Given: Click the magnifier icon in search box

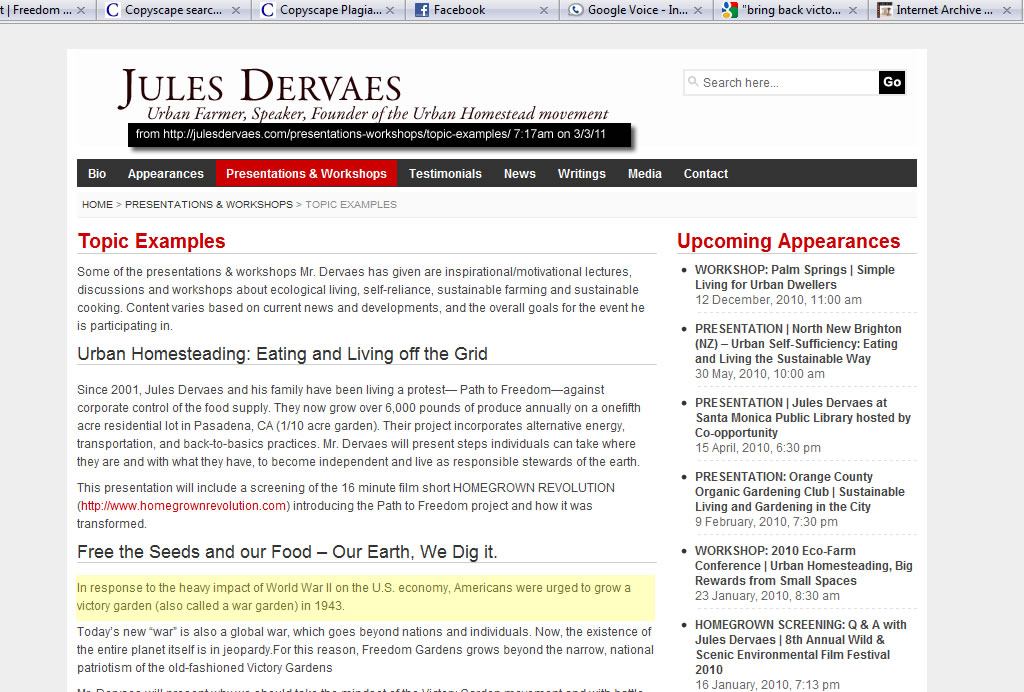Looking at the screenshot, I should pyautogui.click(x=693, y=82).
